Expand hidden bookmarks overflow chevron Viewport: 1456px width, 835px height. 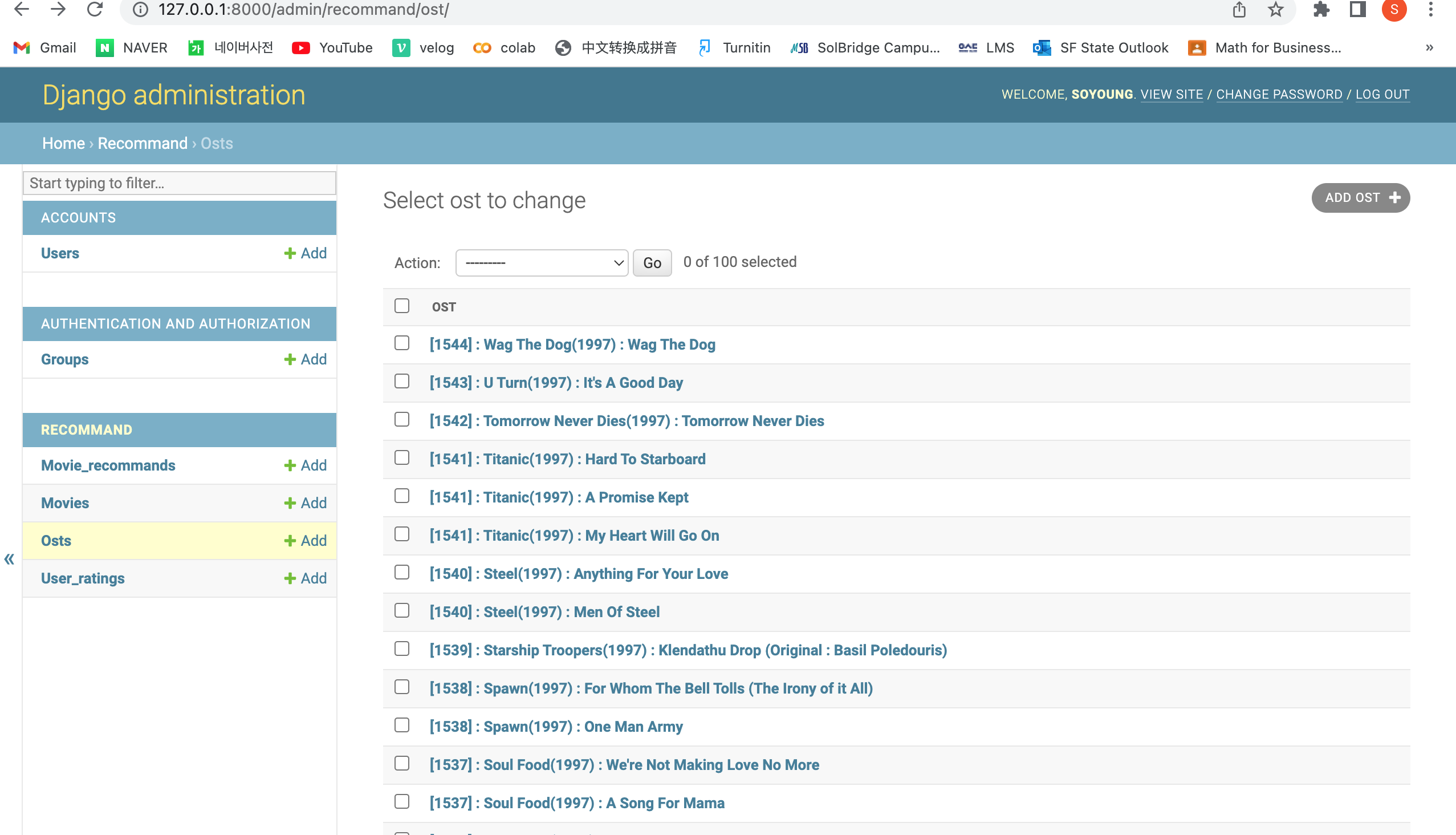(1429, 47)
